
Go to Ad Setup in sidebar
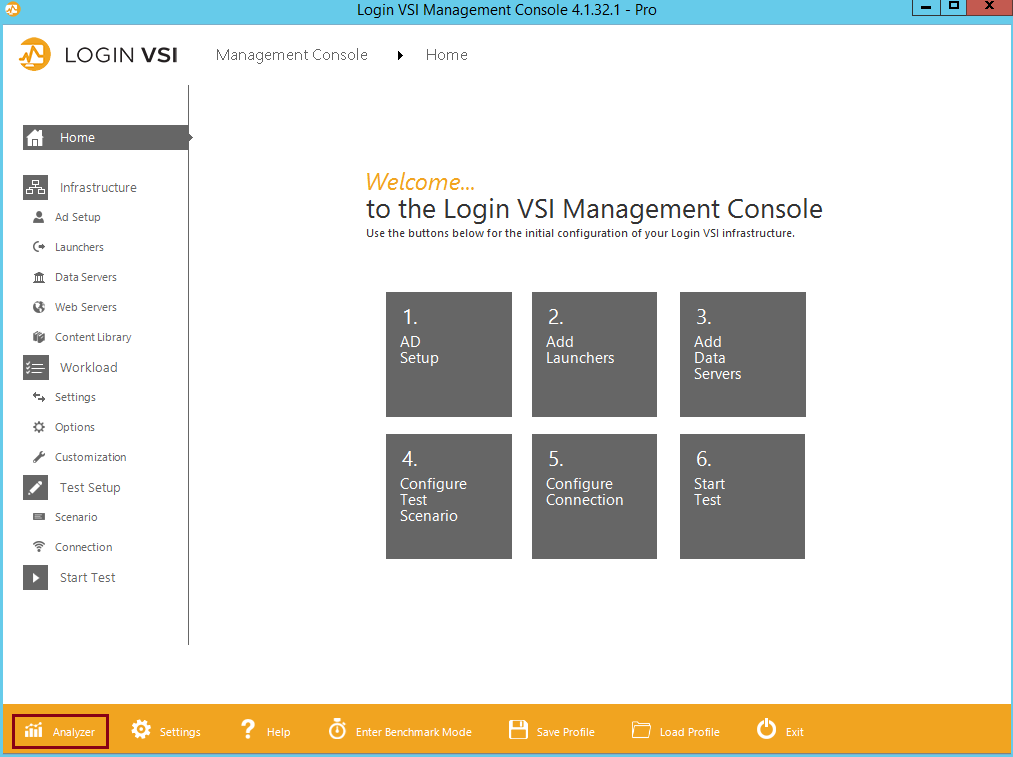(x=78, y=217)
